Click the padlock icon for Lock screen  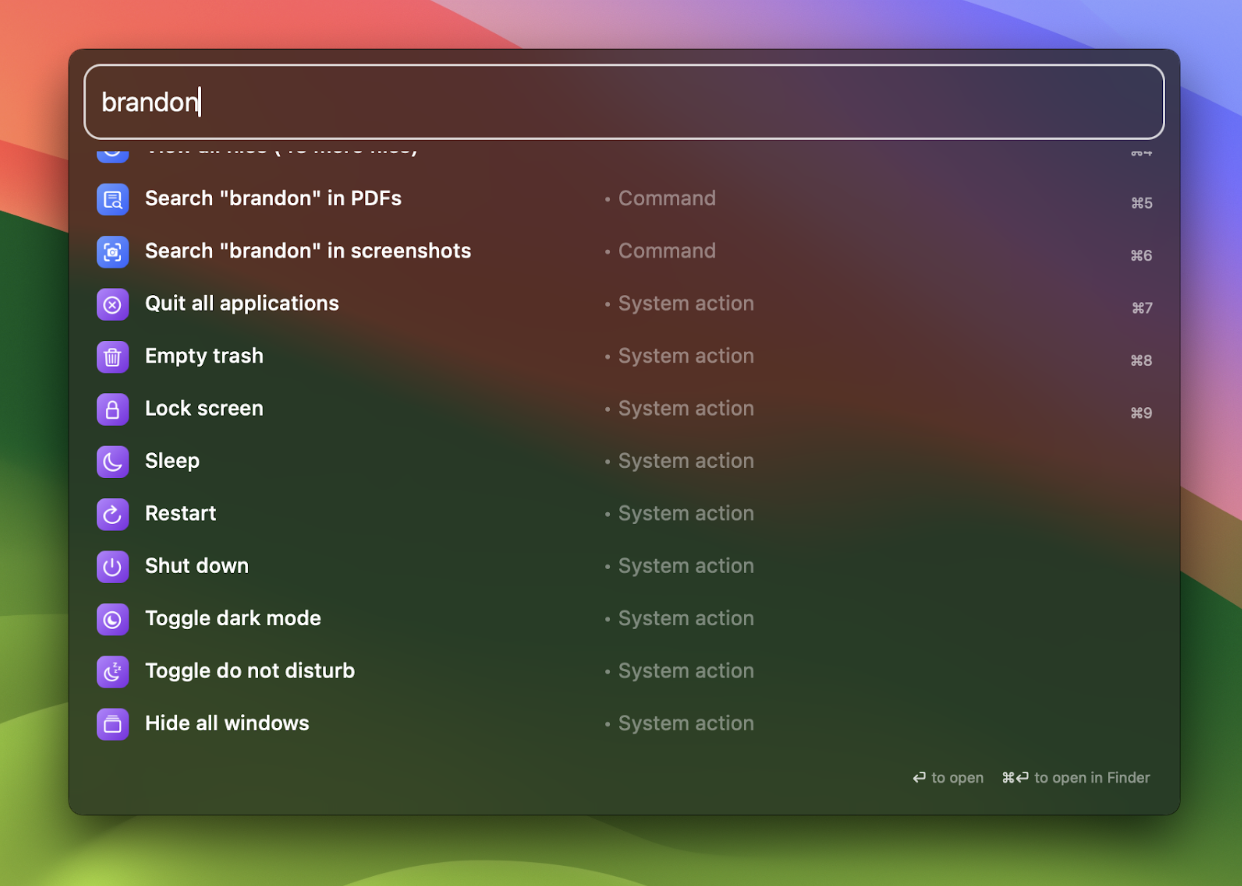pyautogui.click(x=113, y=409)
